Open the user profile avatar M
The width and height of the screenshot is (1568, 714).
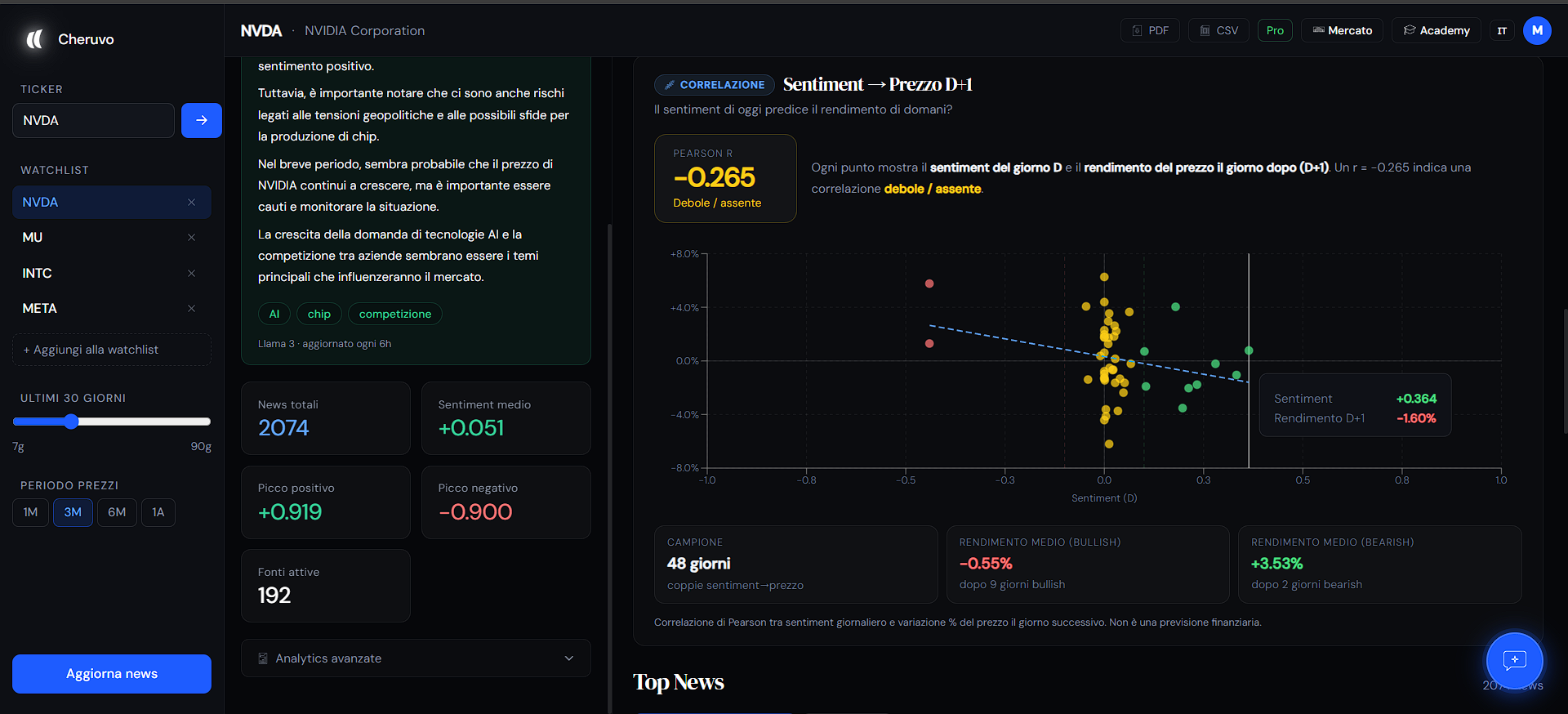click(1537, 30)
